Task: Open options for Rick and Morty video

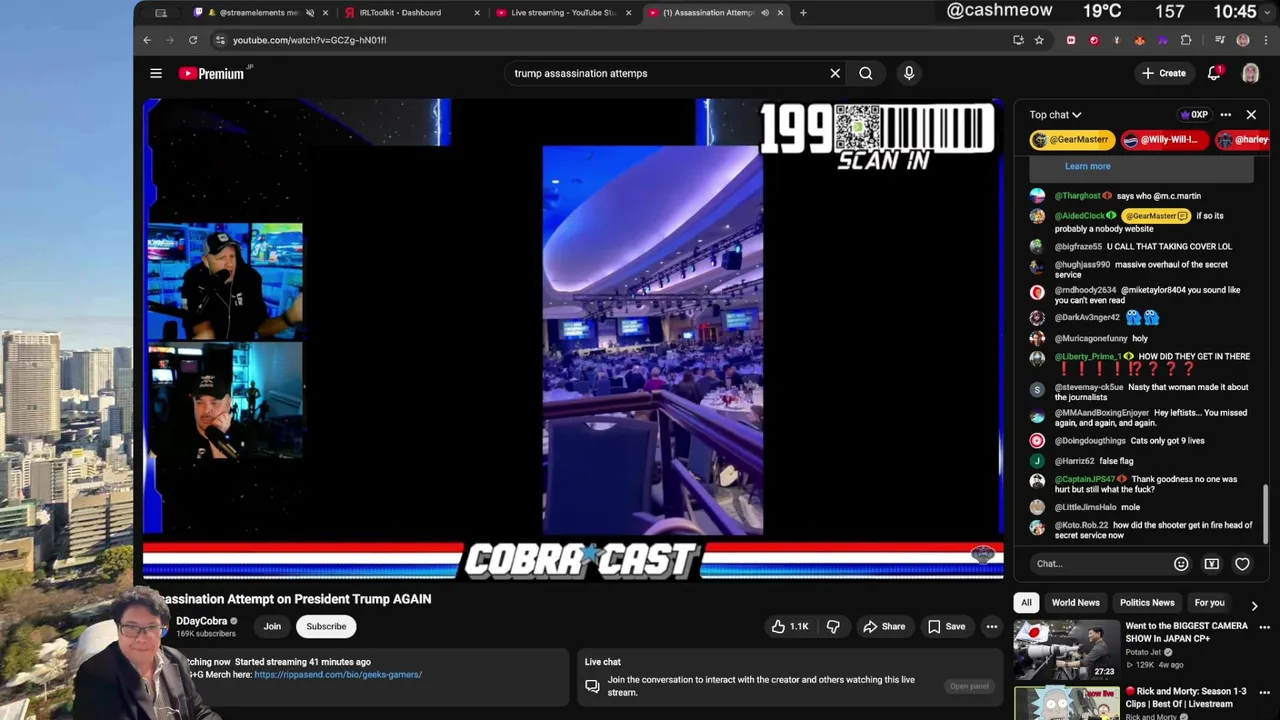Action: coord(1264,692)
